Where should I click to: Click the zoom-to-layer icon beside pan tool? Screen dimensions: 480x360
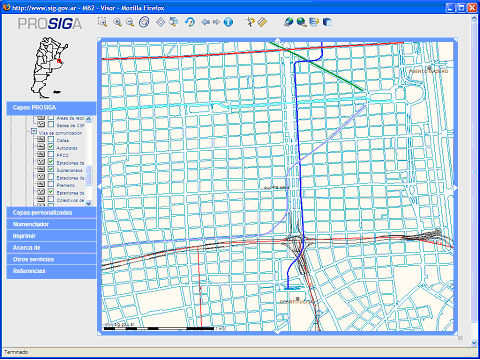tap(173, 22)
